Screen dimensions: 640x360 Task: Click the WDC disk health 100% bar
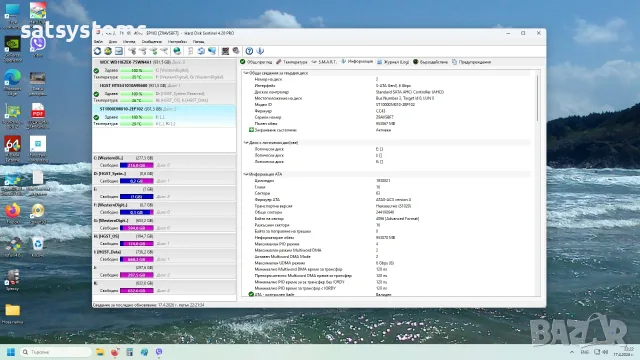pos(137,71)
